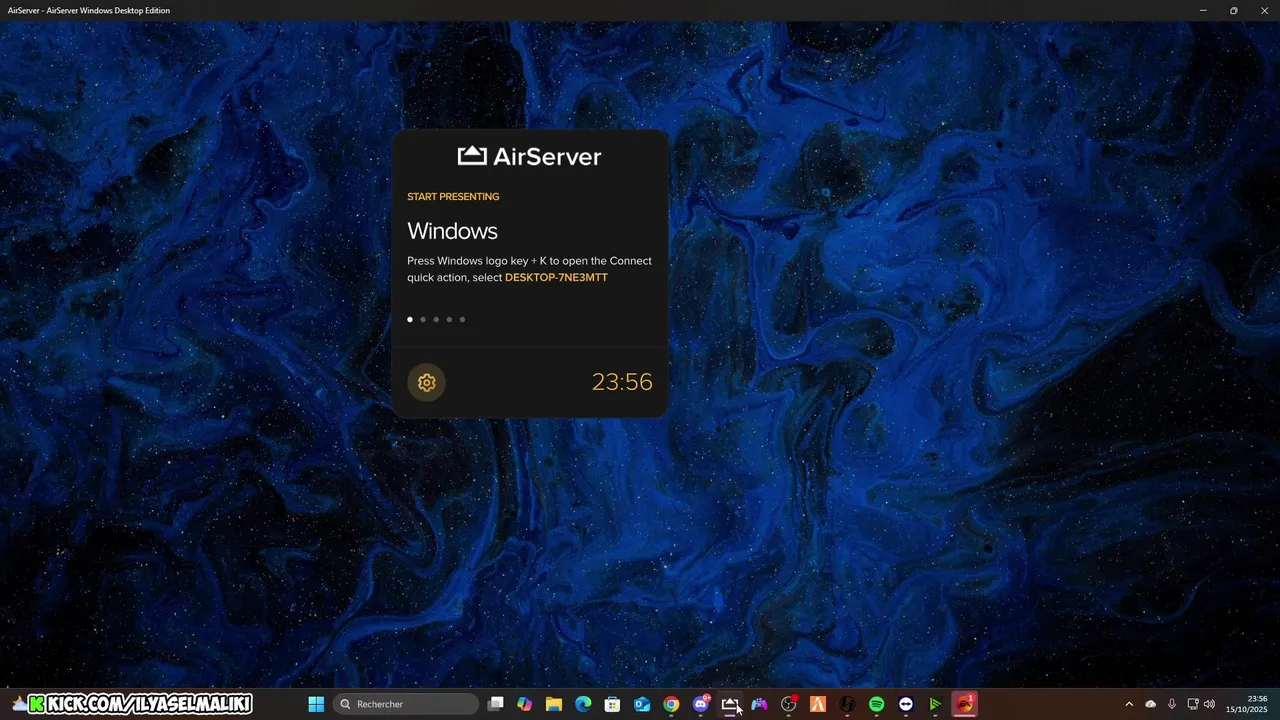The image size is (1280, 720).
Task: Open the volume speaker tray icon
Action: (1209, 704)
